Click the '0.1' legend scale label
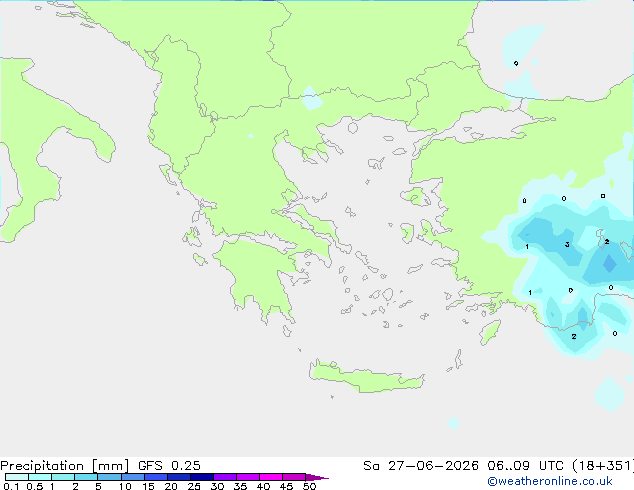 tap(11, 486)
